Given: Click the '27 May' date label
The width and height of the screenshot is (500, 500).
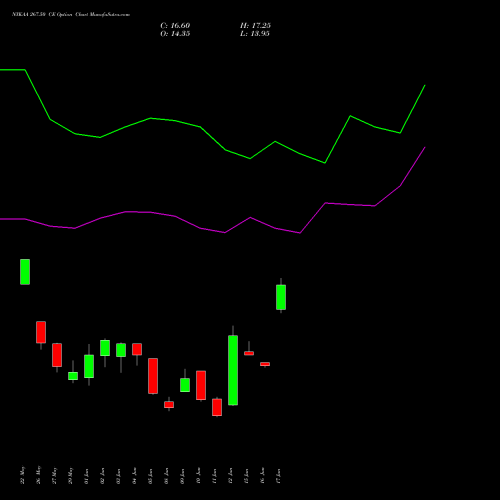Looking at the screenshot, I should tap(54, 475).
